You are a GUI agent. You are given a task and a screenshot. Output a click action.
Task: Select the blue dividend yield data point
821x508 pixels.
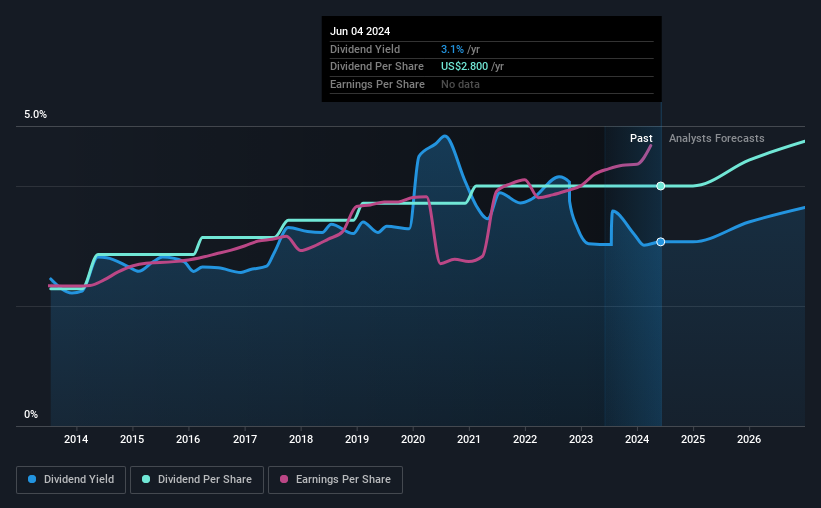[661, 241]
